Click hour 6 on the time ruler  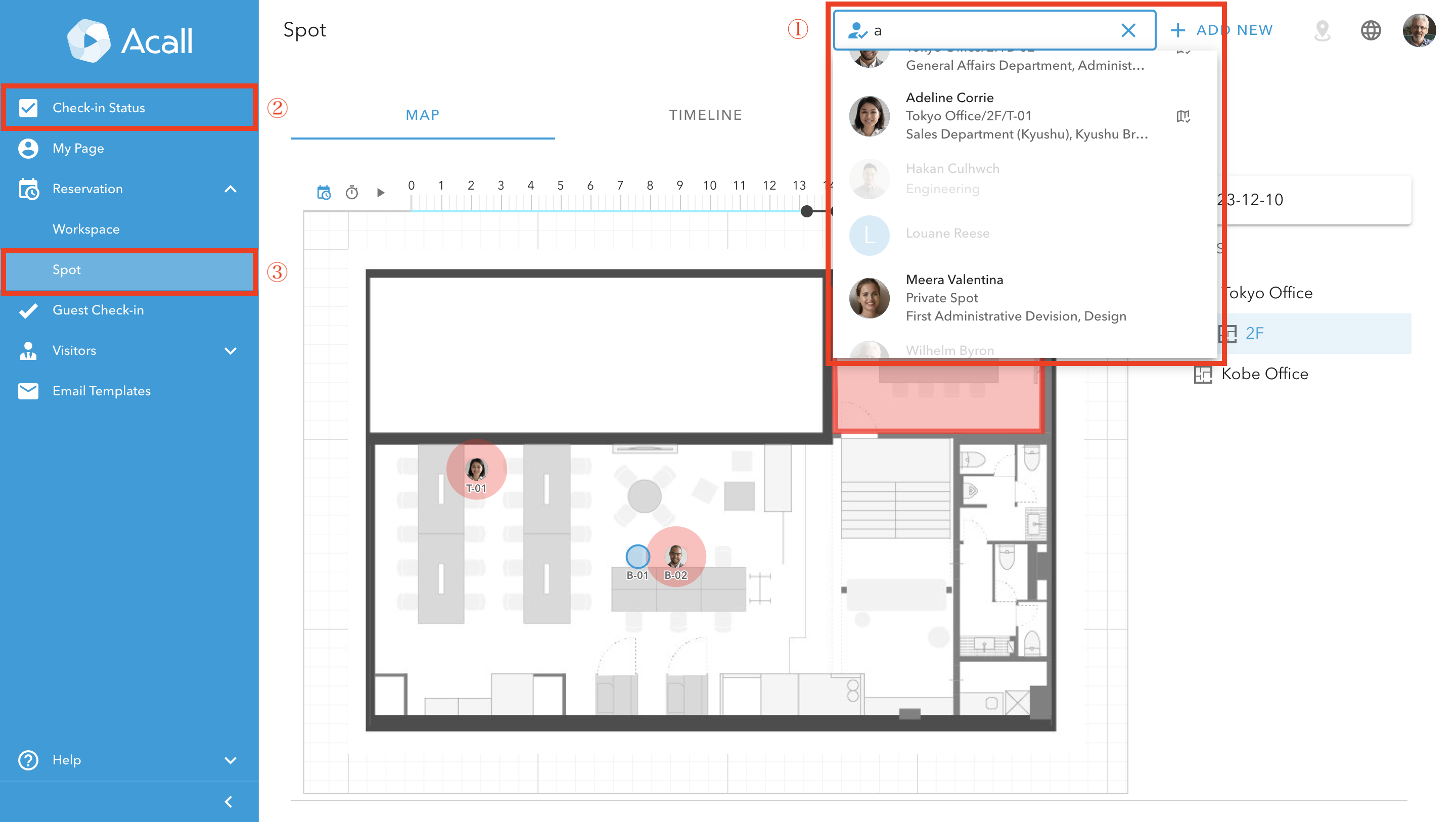coord(590,186)
